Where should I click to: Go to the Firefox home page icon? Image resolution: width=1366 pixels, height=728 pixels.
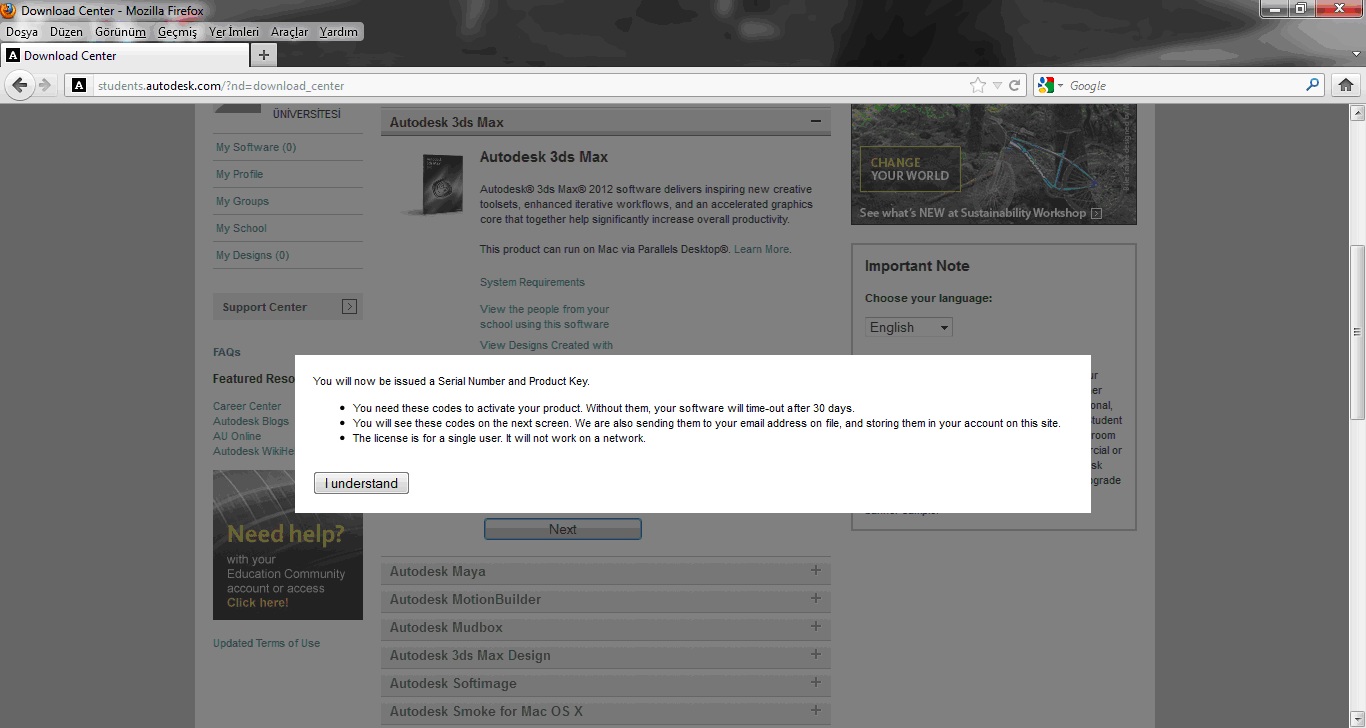1346,85
